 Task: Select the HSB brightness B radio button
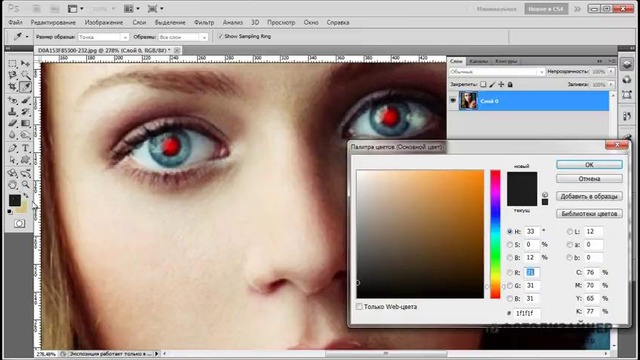click(x=509, y=258)
